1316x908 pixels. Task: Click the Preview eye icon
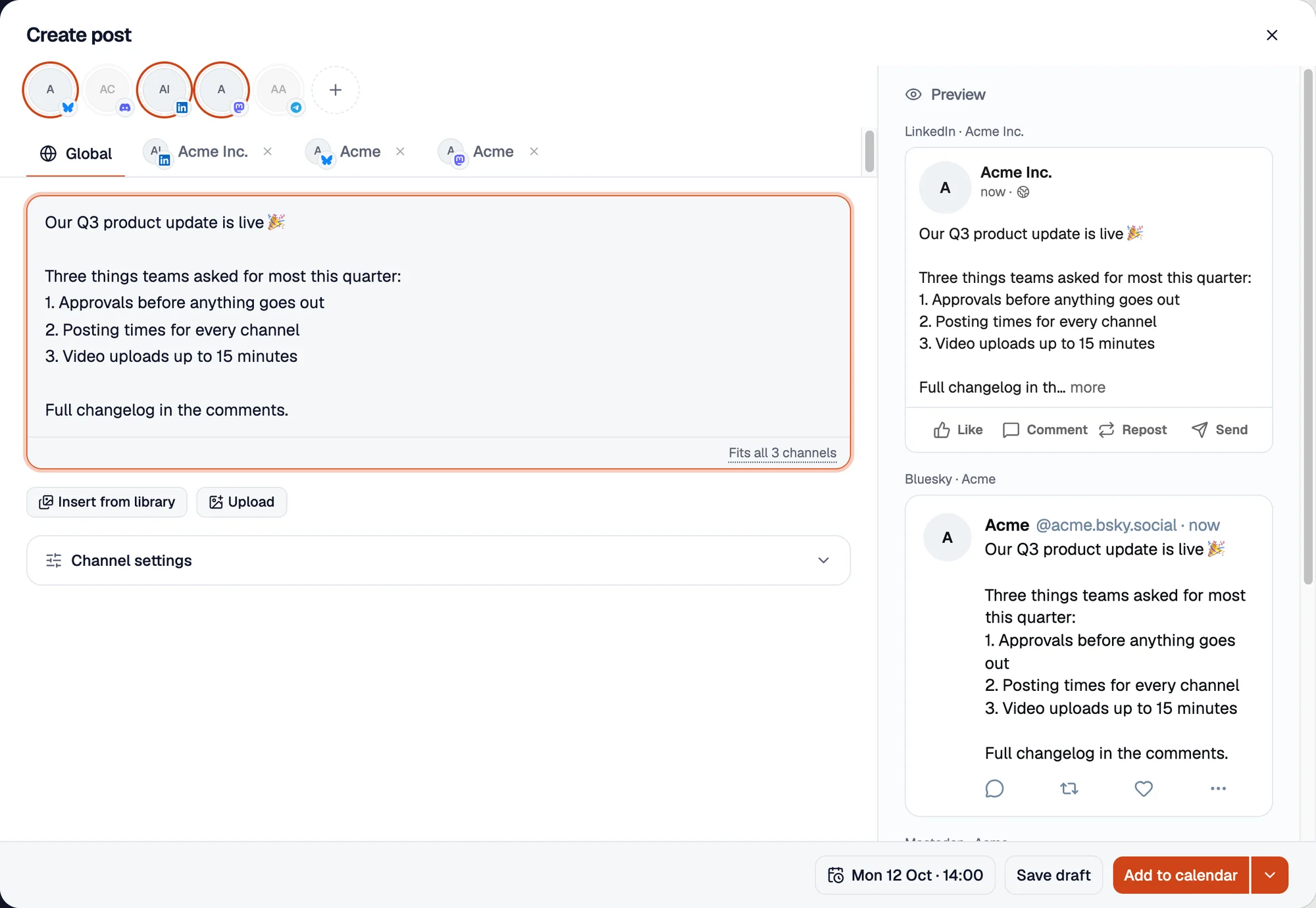point(913,95)
